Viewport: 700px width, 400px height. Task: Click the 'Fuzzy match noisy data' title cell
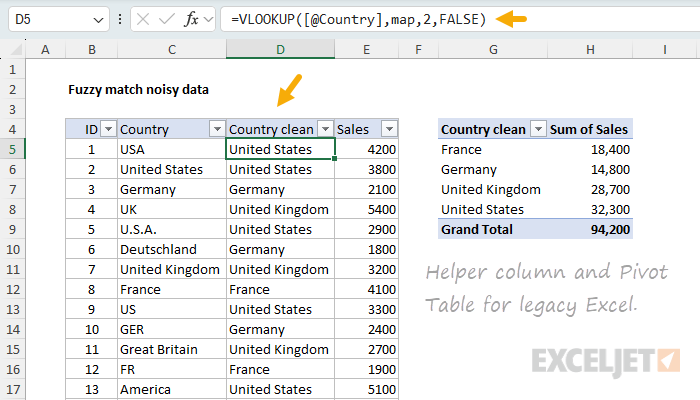point(138,89)
